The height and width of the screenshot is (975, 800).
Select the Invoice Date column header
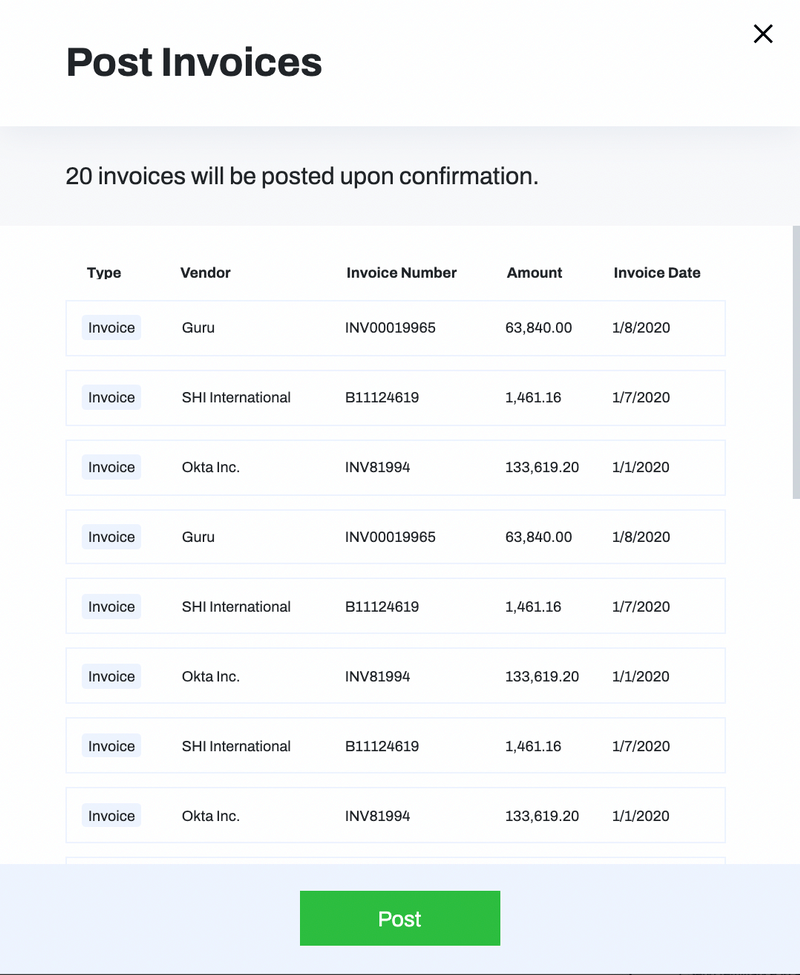point(657,272)
